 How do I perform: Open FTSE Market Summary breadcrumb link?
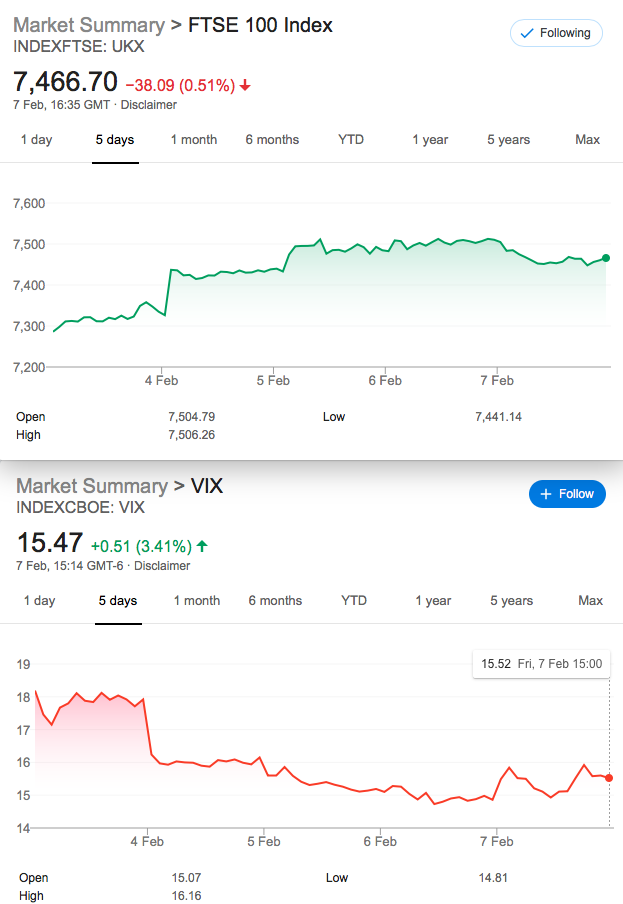click(x=89, y=25)
